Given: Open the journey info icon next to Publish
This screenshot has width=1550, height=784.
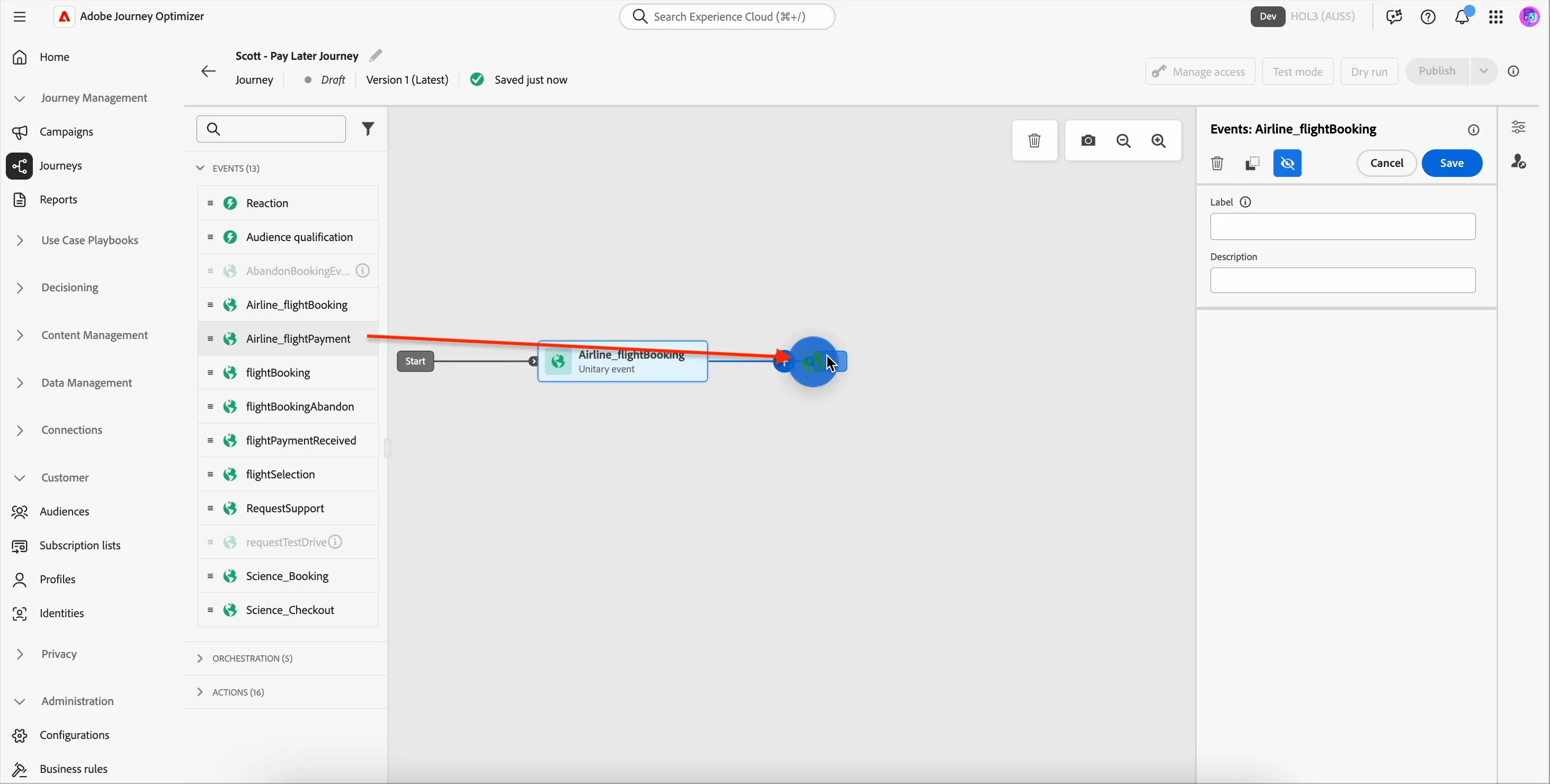Looking at the screenshot, I should coord(1513,71).
